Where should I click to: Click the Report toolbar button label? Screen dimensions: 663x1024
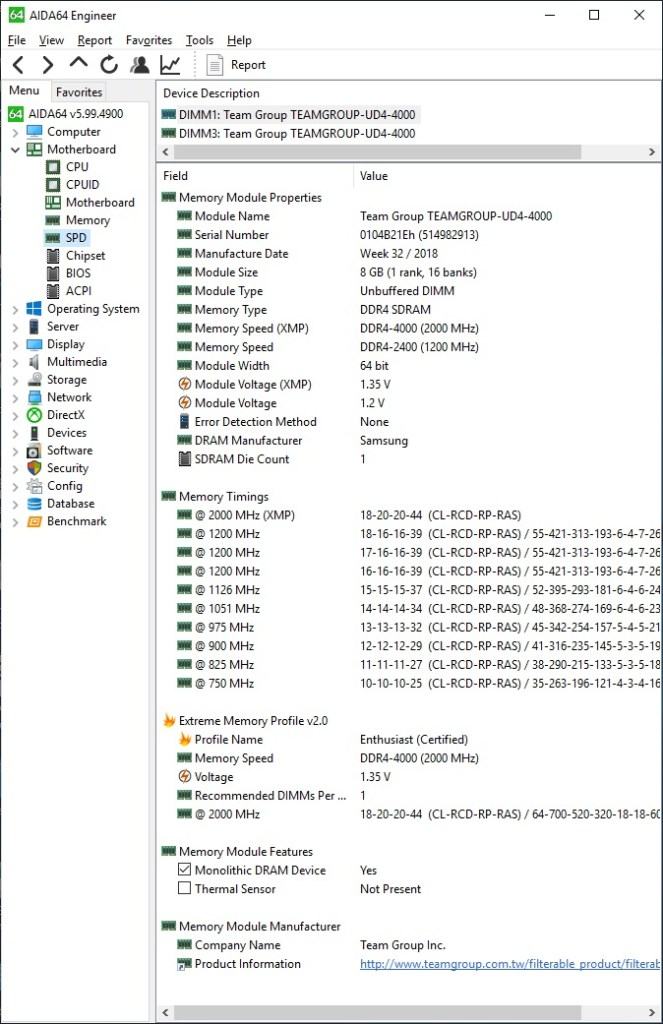pos(248,65)
